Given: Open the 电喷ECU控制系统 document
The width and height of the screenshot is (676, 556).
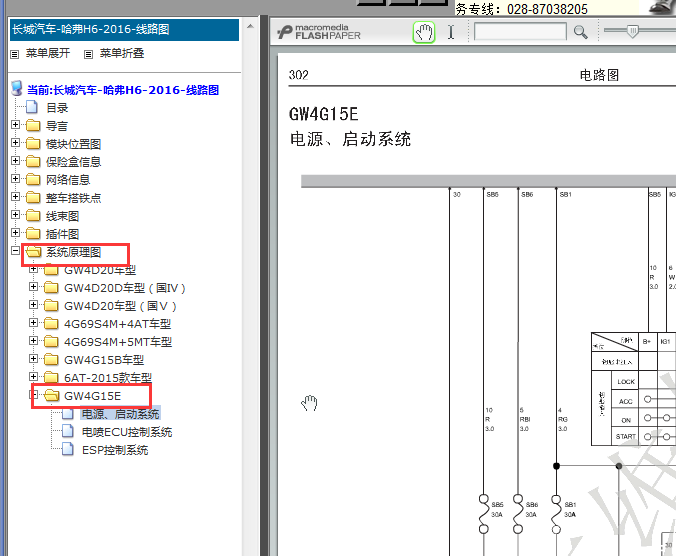Looking at the screenshot, I should [x=127, y=432].
